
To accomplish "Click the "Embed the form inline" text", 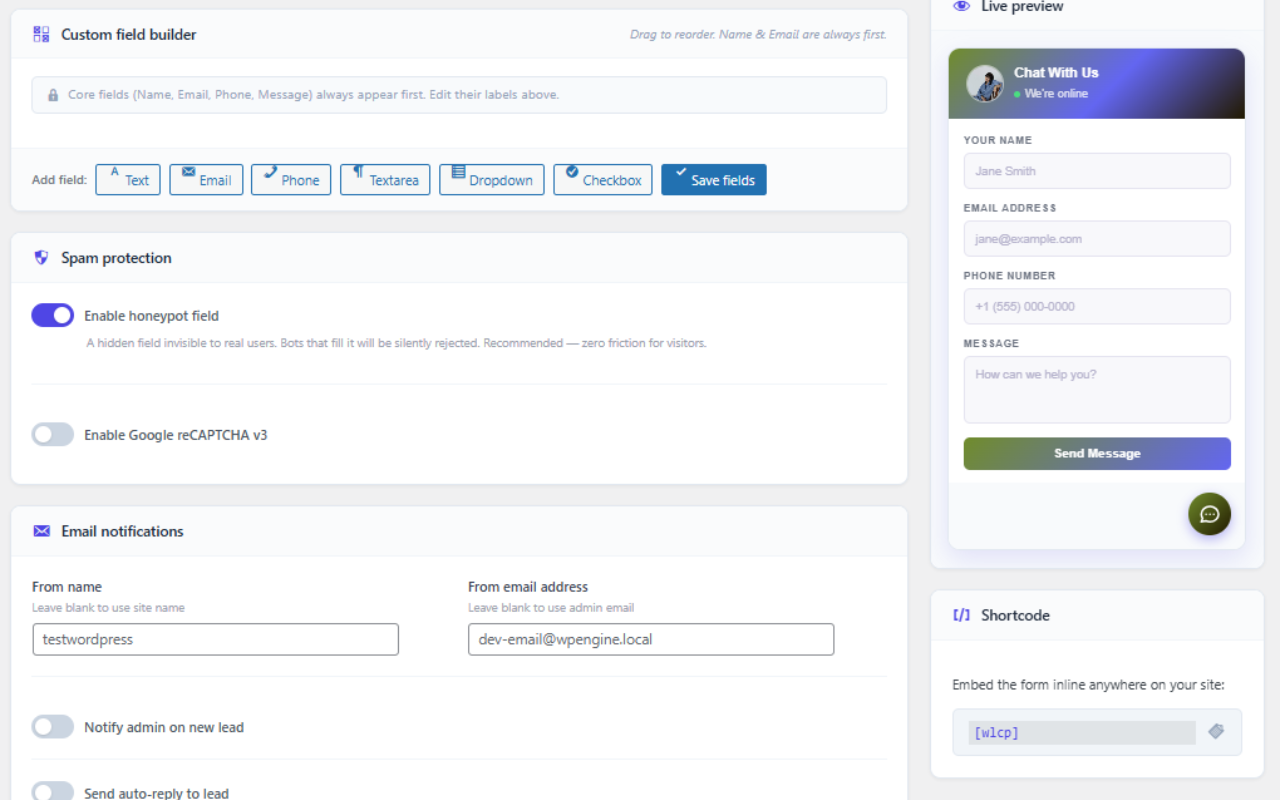I will click(x=1088, y=685).
